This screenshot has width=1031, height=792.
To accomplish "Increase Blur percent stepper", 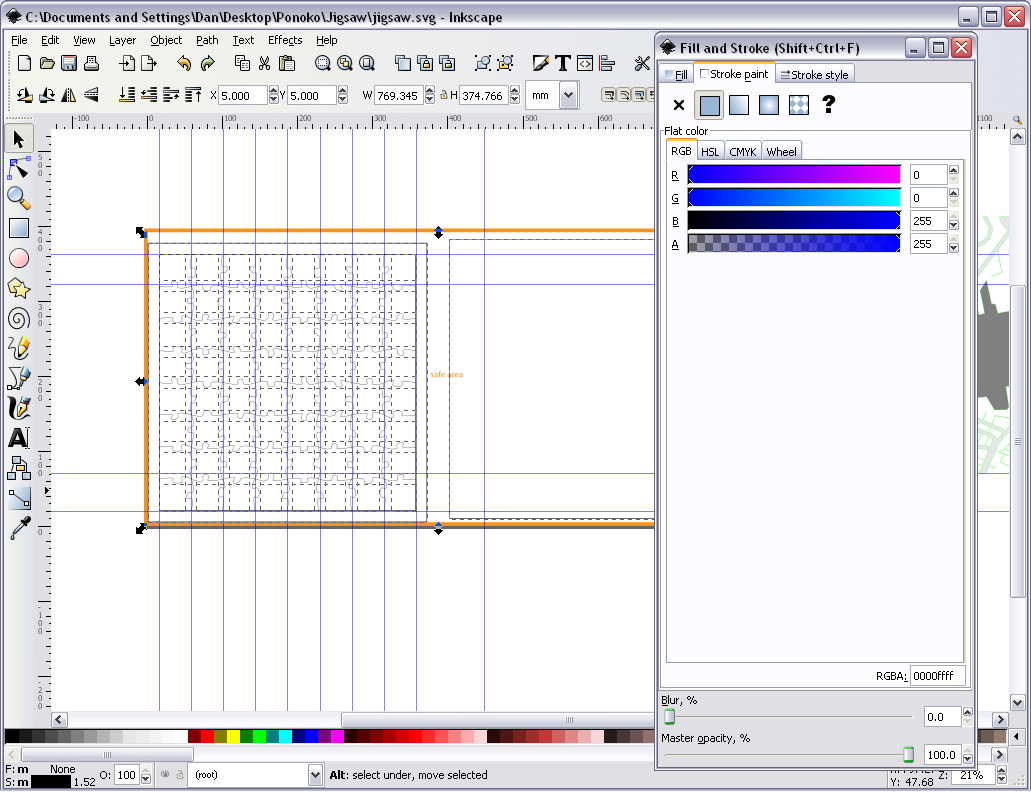I will point(967,712).
